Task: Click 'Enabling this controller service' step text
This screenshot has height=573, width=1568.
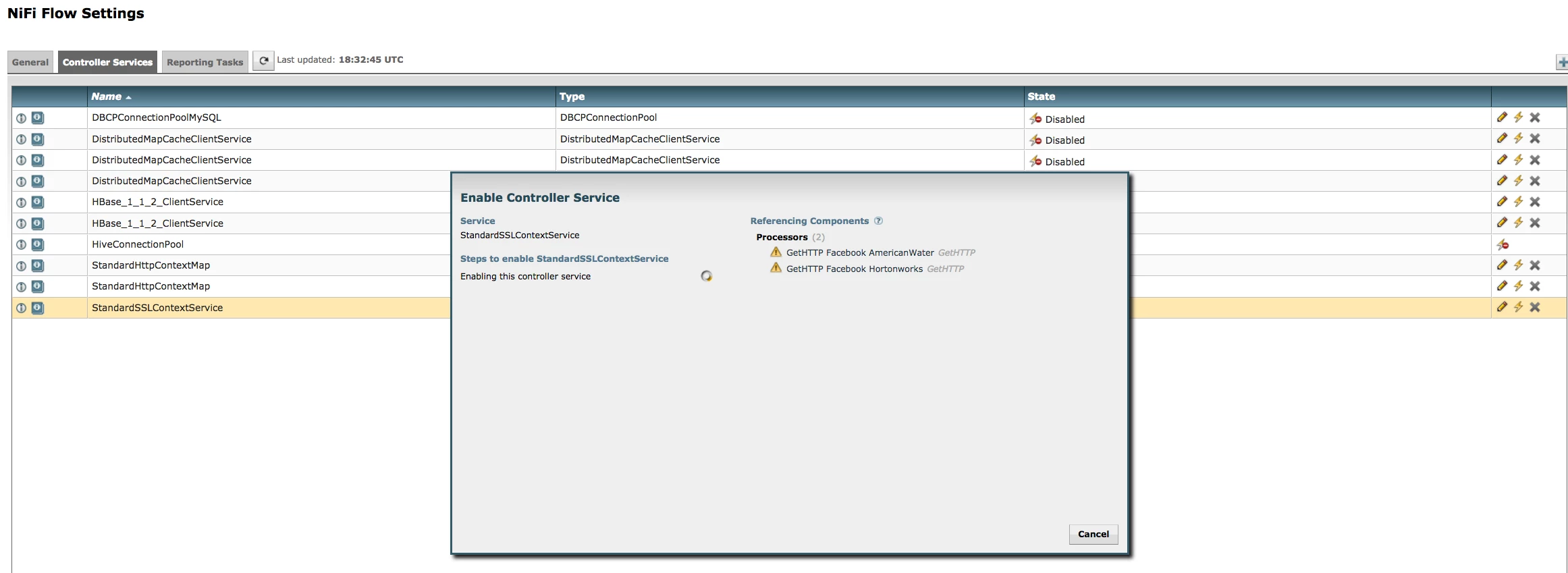Action: (x=525, y=276)
